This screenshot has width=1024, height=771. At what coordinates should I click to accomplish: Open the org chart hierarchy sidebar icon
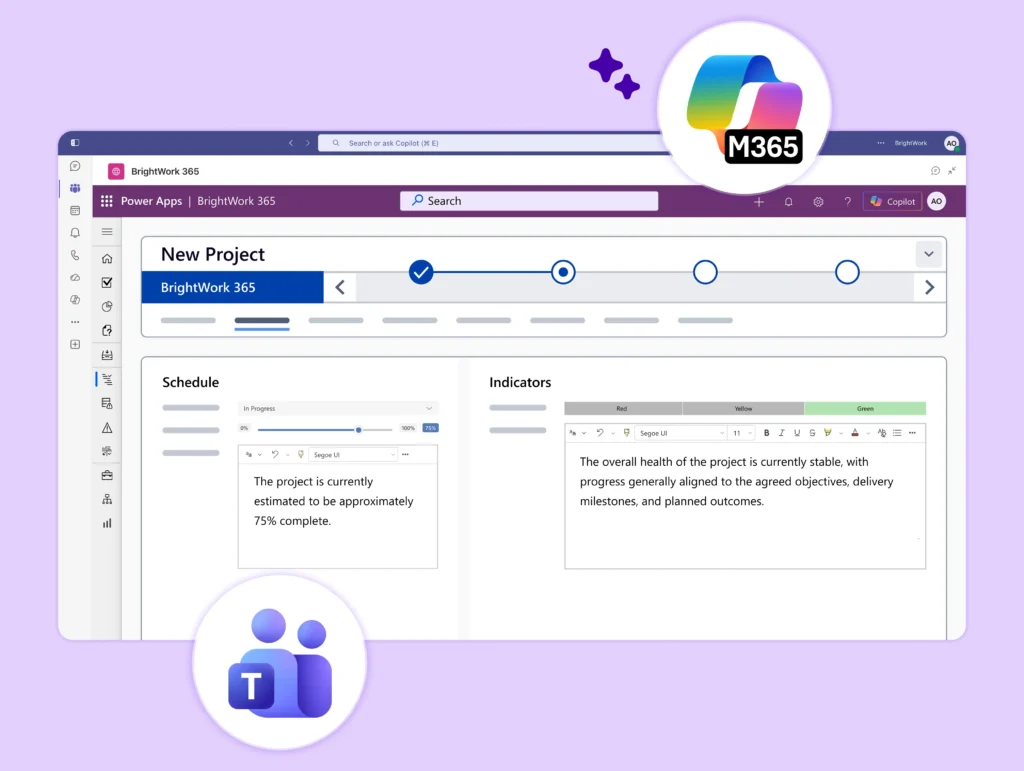[x=107, y=499]
